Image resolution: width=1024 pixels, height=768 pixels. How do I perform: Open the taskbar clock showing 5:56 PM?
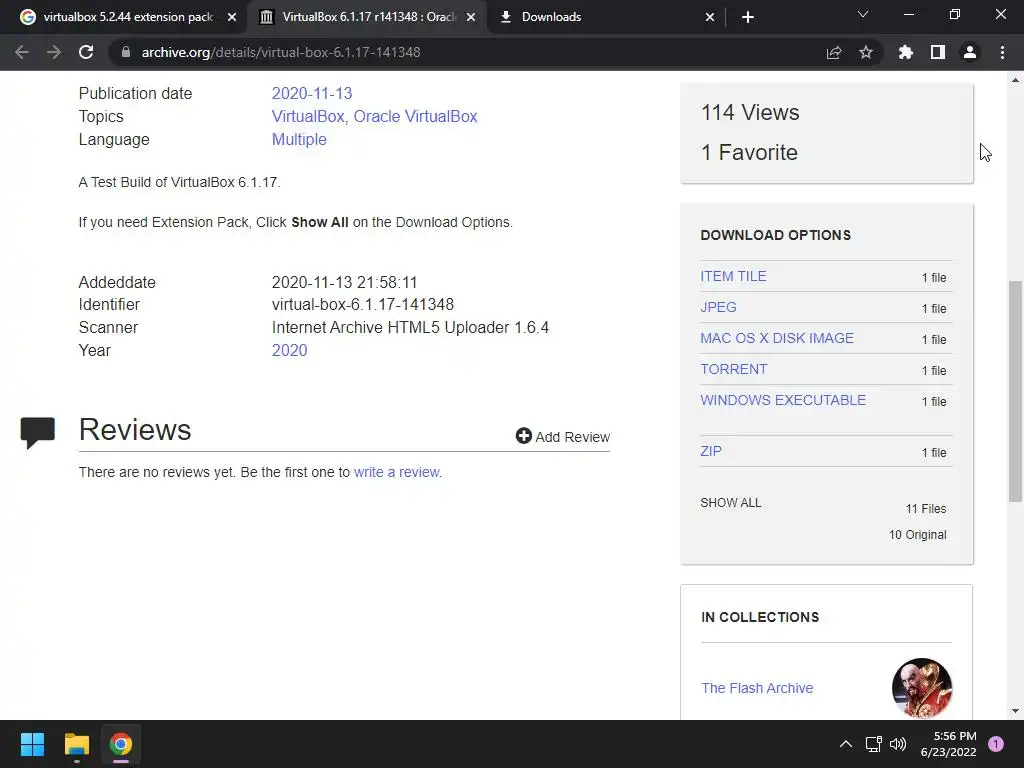tap(948, 744)
